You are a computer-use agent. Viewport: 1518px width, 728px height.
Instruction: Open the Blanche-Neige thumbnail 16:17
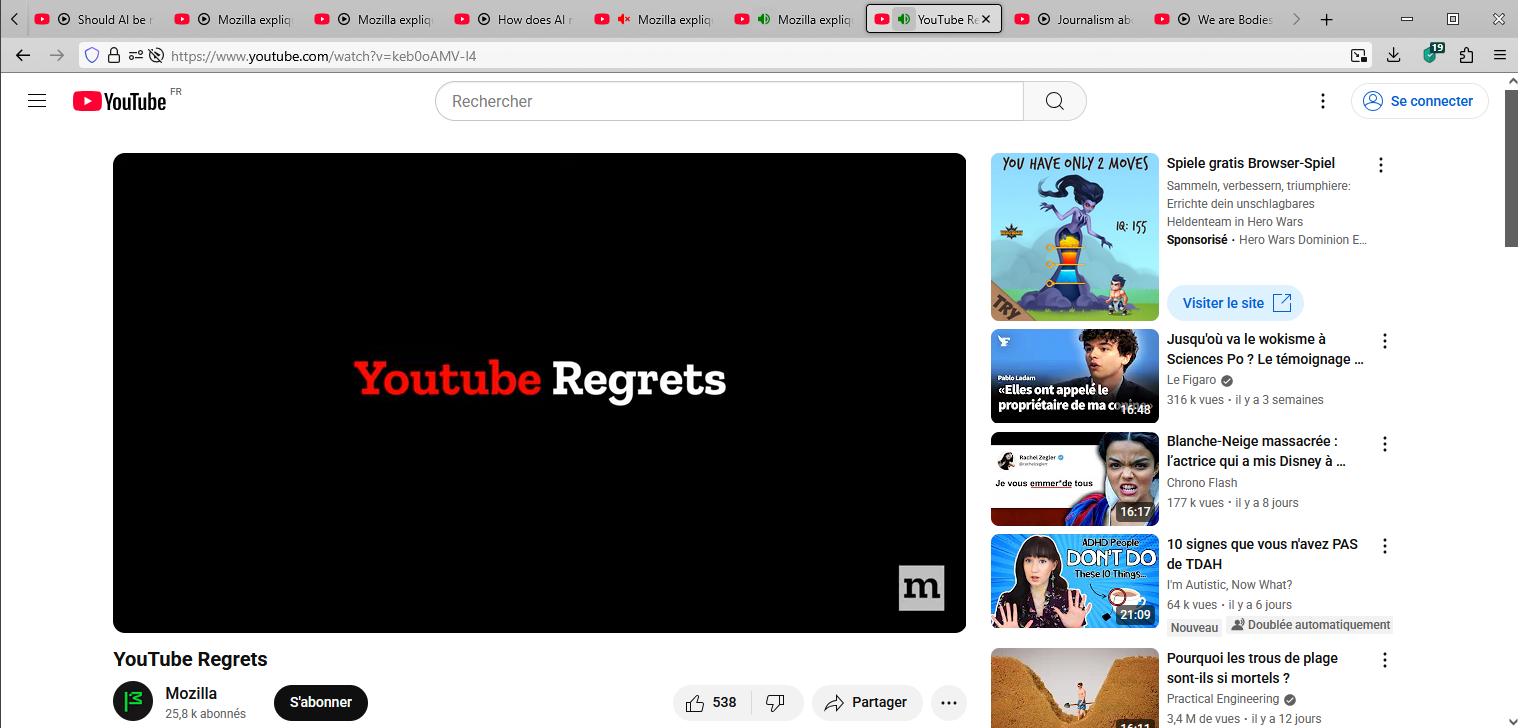tap(1075, 479)
